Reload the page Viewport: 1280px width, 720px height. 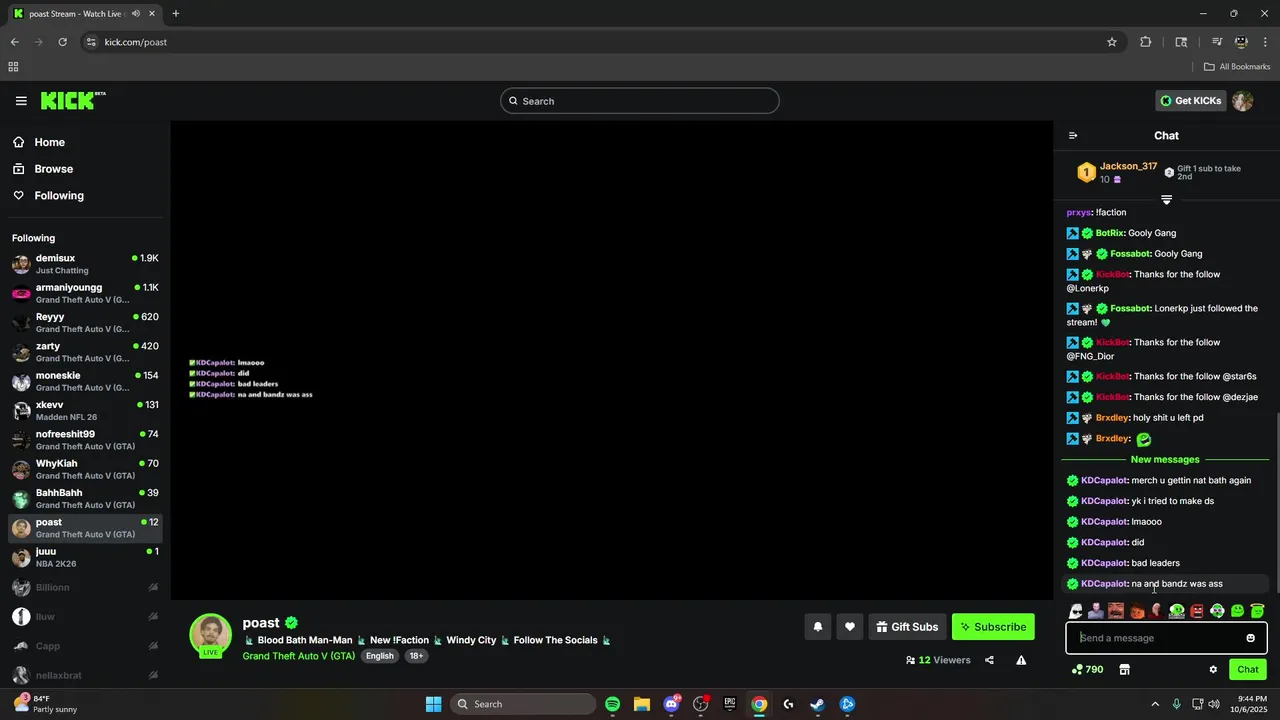(62, 42)
